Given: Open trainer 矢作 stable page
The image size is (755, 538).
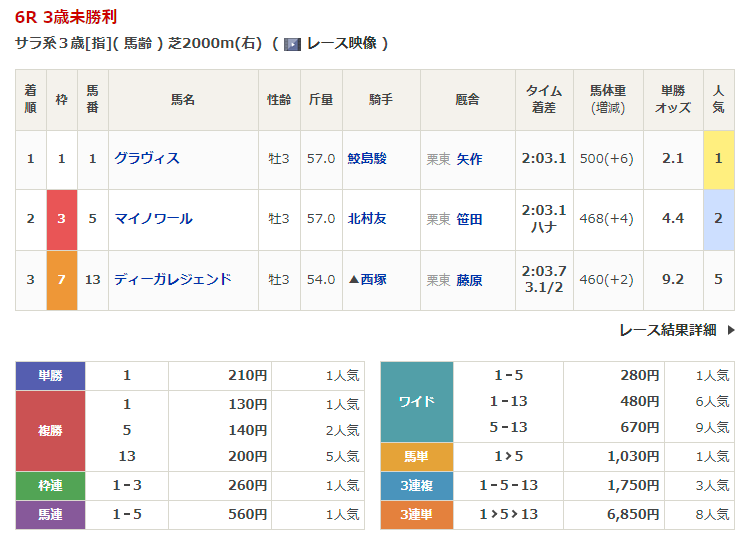Looking at the screenshot, I should tap(469, 159).
